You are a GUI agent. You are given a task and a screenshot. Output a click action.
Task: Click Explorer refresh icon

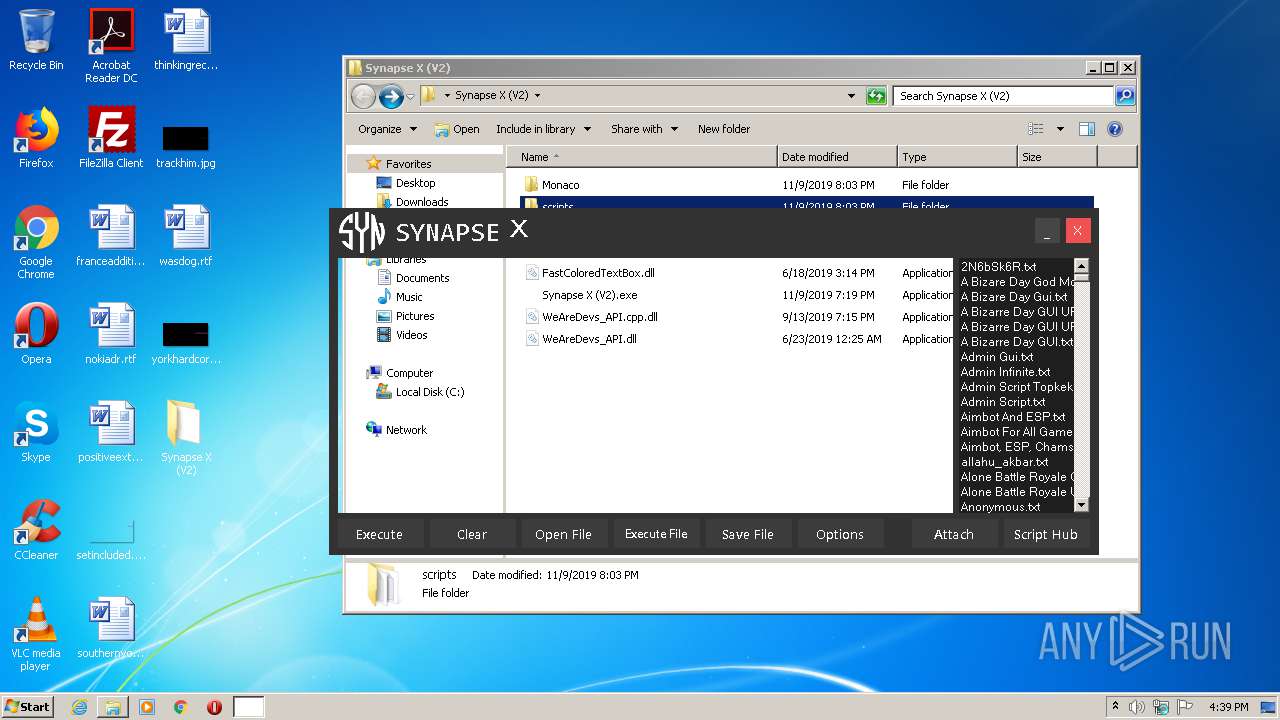[876, 96]
